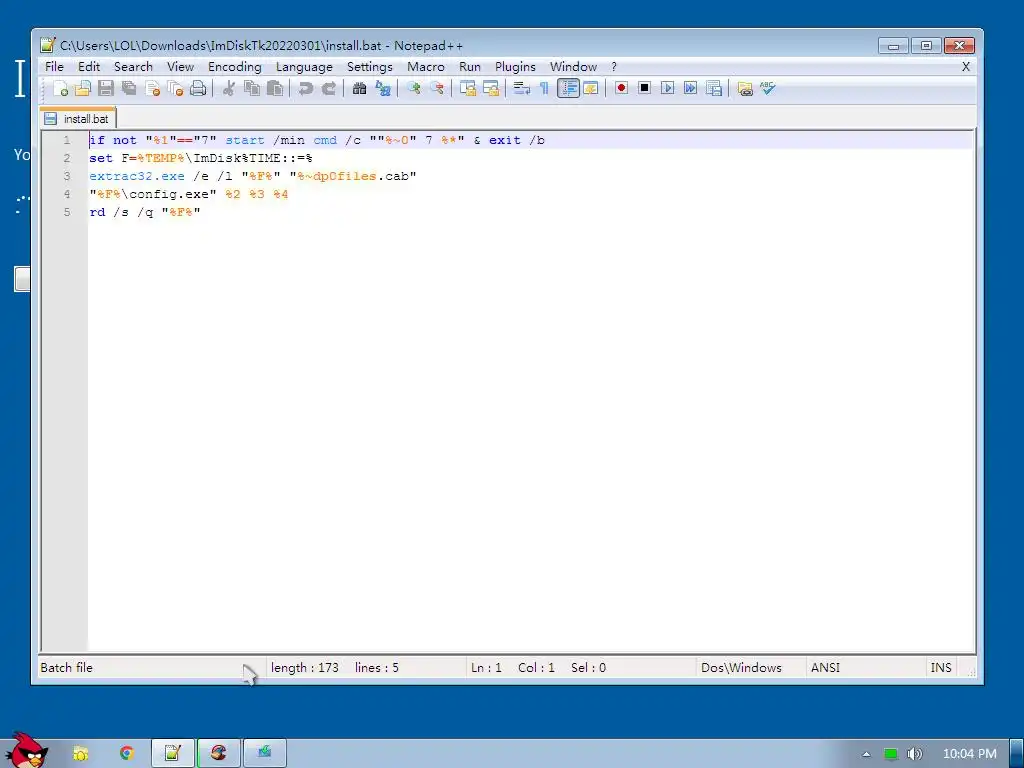The image size is (1024, 768).
Task: Open the Encoding menu
Action: (234, 67)
